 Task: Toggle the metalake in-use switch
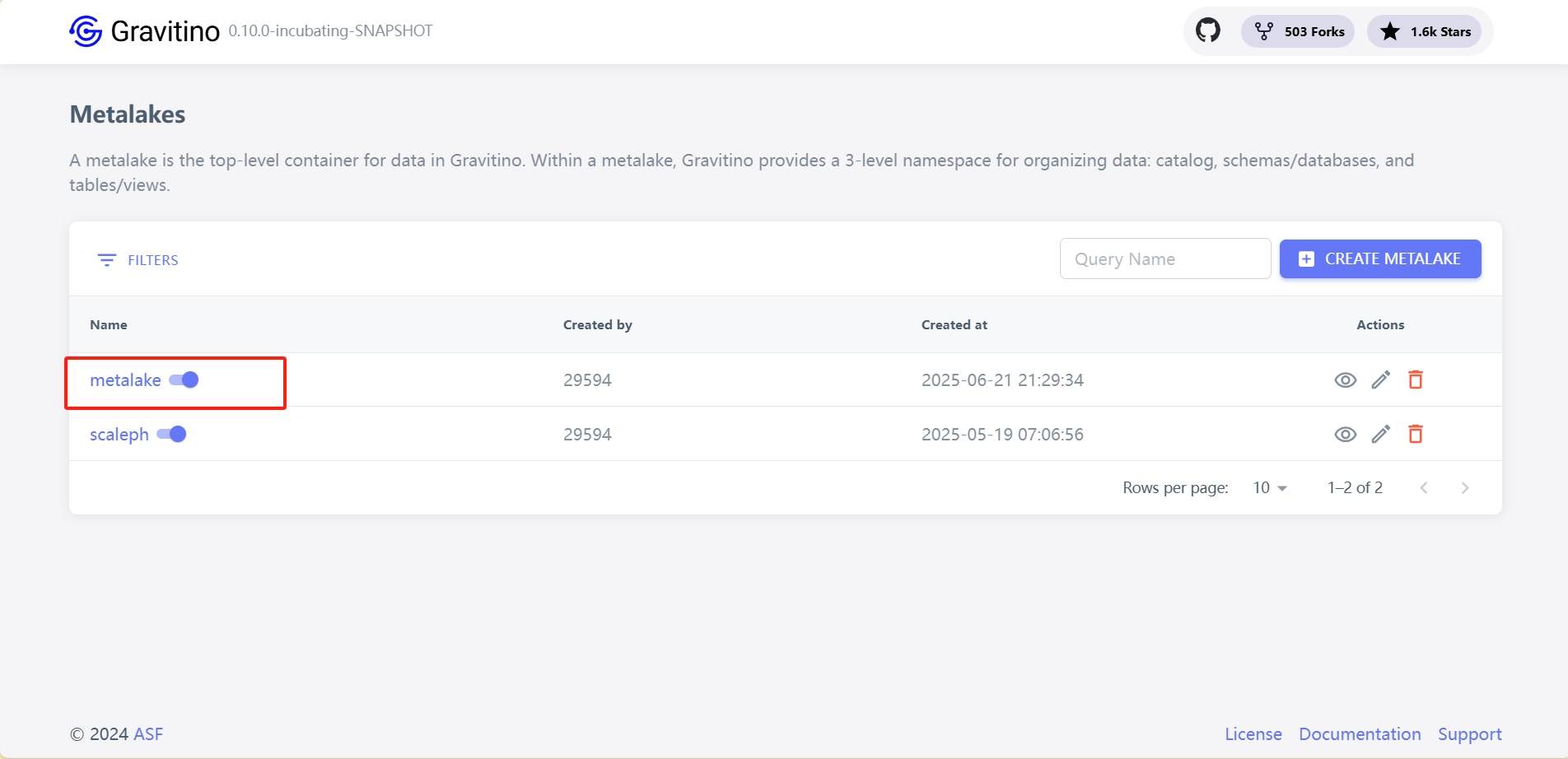pyautogui.click(x=184, y=379)
